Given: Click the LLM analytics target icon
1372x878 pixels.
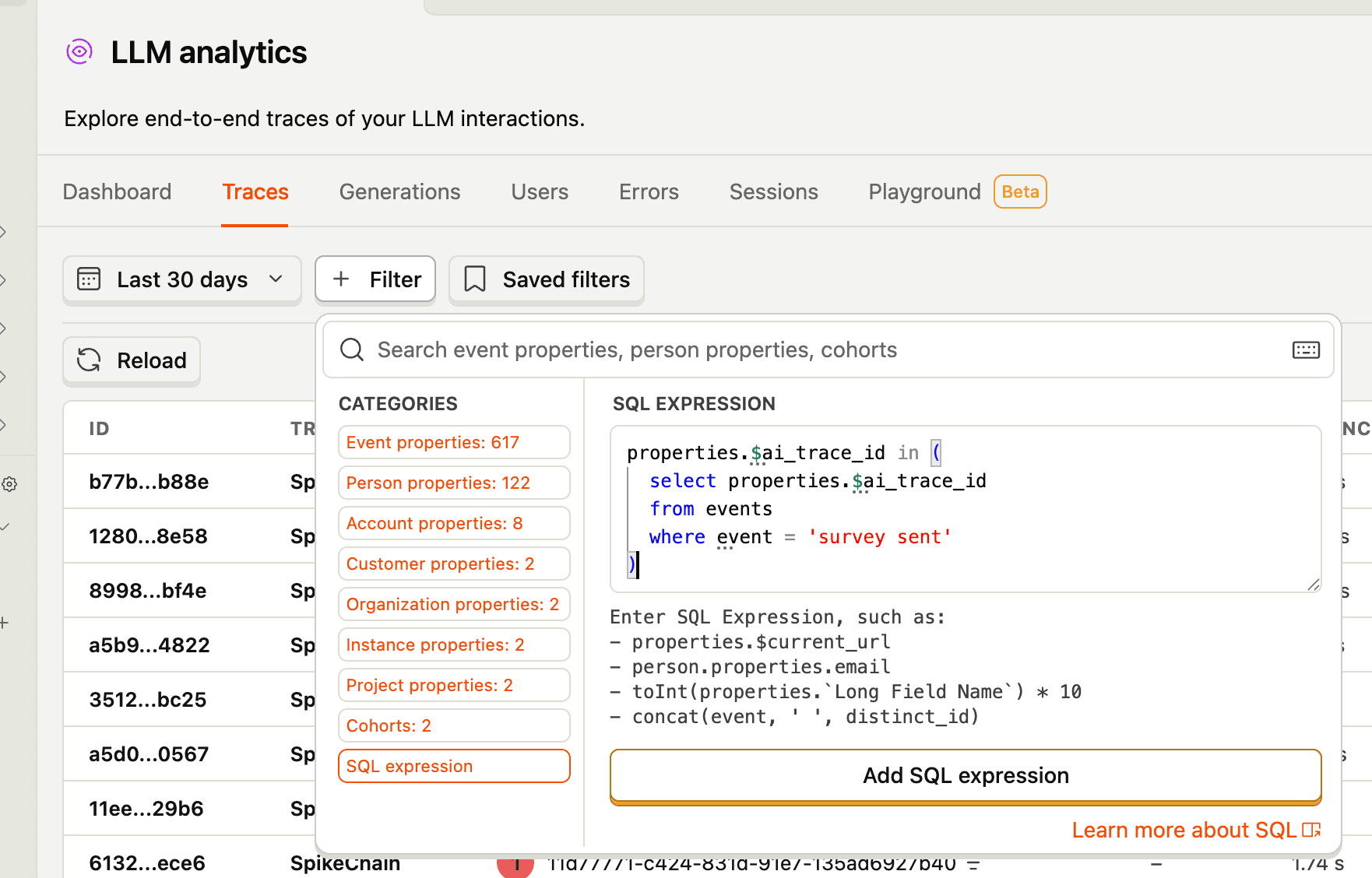Looking at the screenshot, I should click(79, 51).
